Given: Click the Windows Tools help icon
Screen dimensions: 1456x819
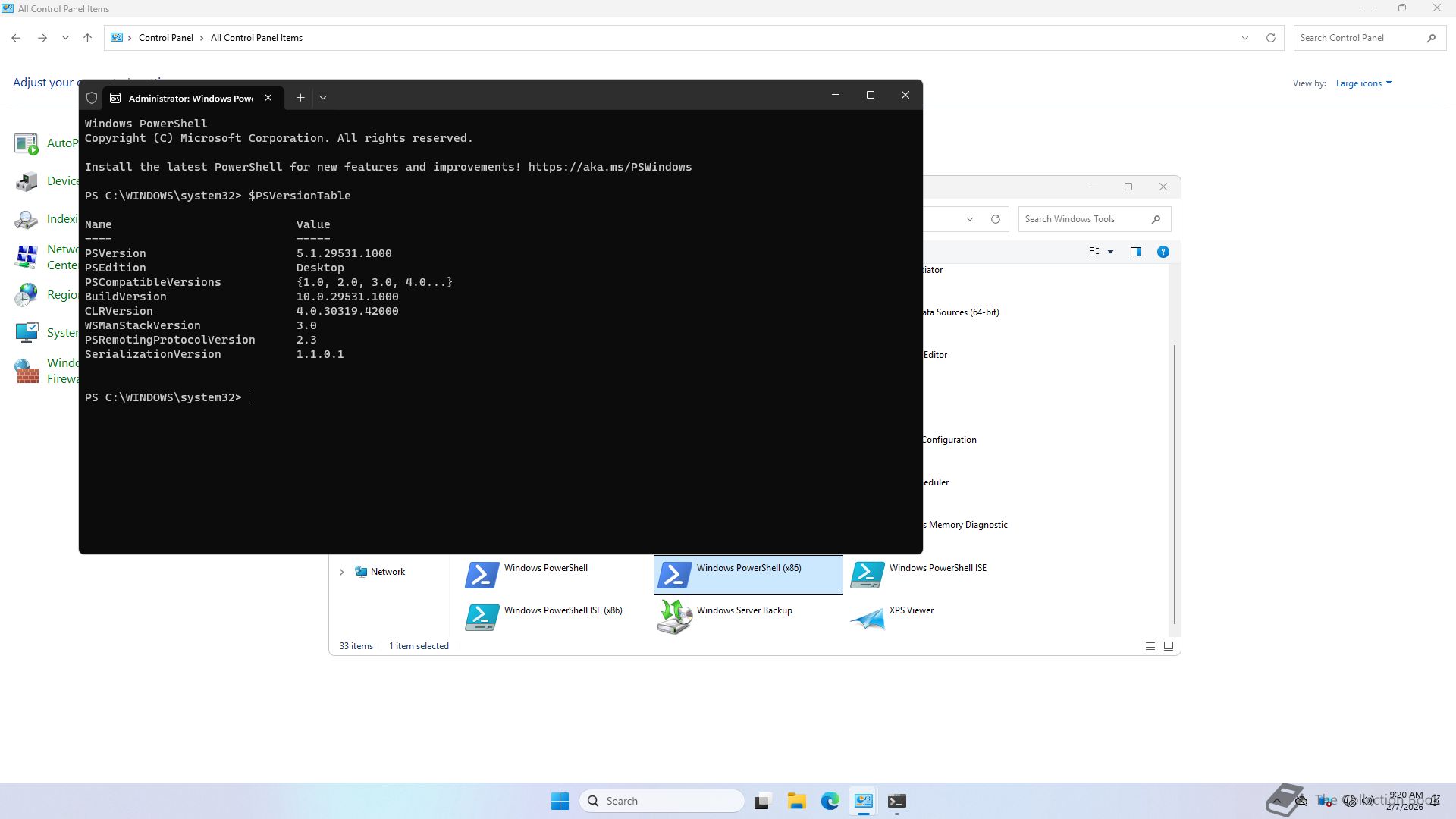Looking at the screenshot, I should click(1163, 252).
